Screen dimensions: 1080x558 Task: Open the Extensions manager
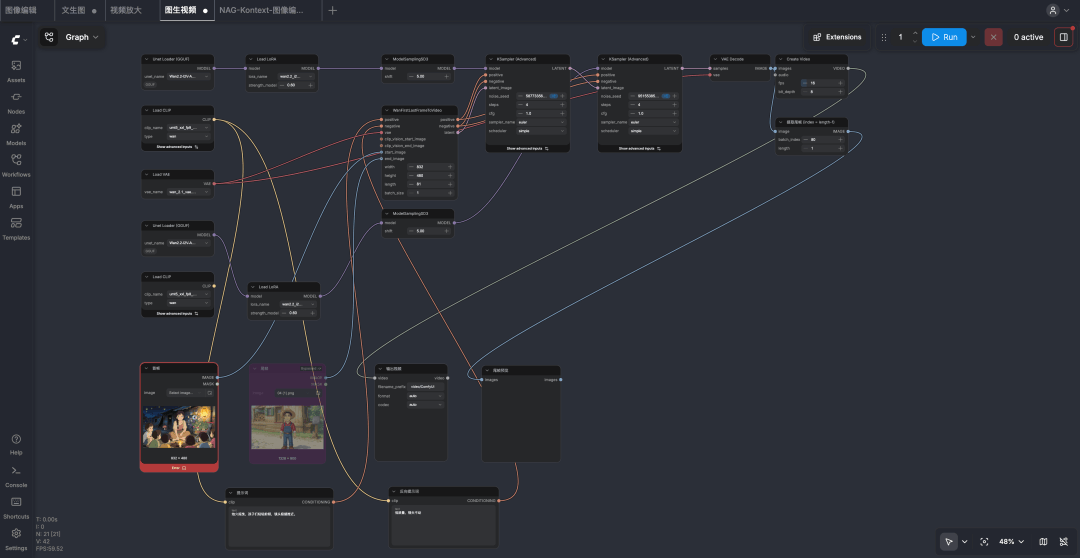click(x=837, y=37)
